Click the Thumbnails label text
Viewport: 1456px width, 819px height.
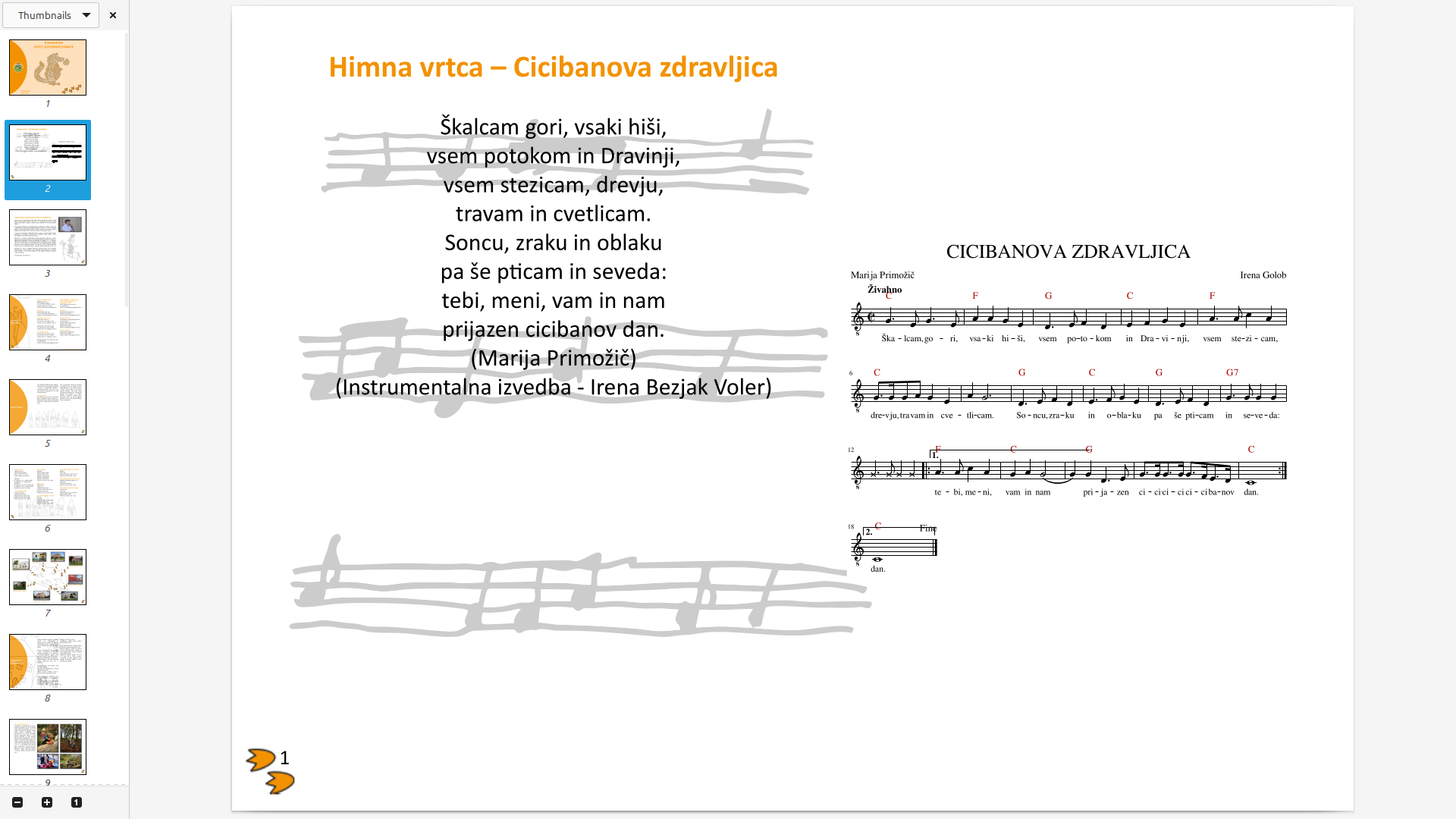tap(44, 15)
